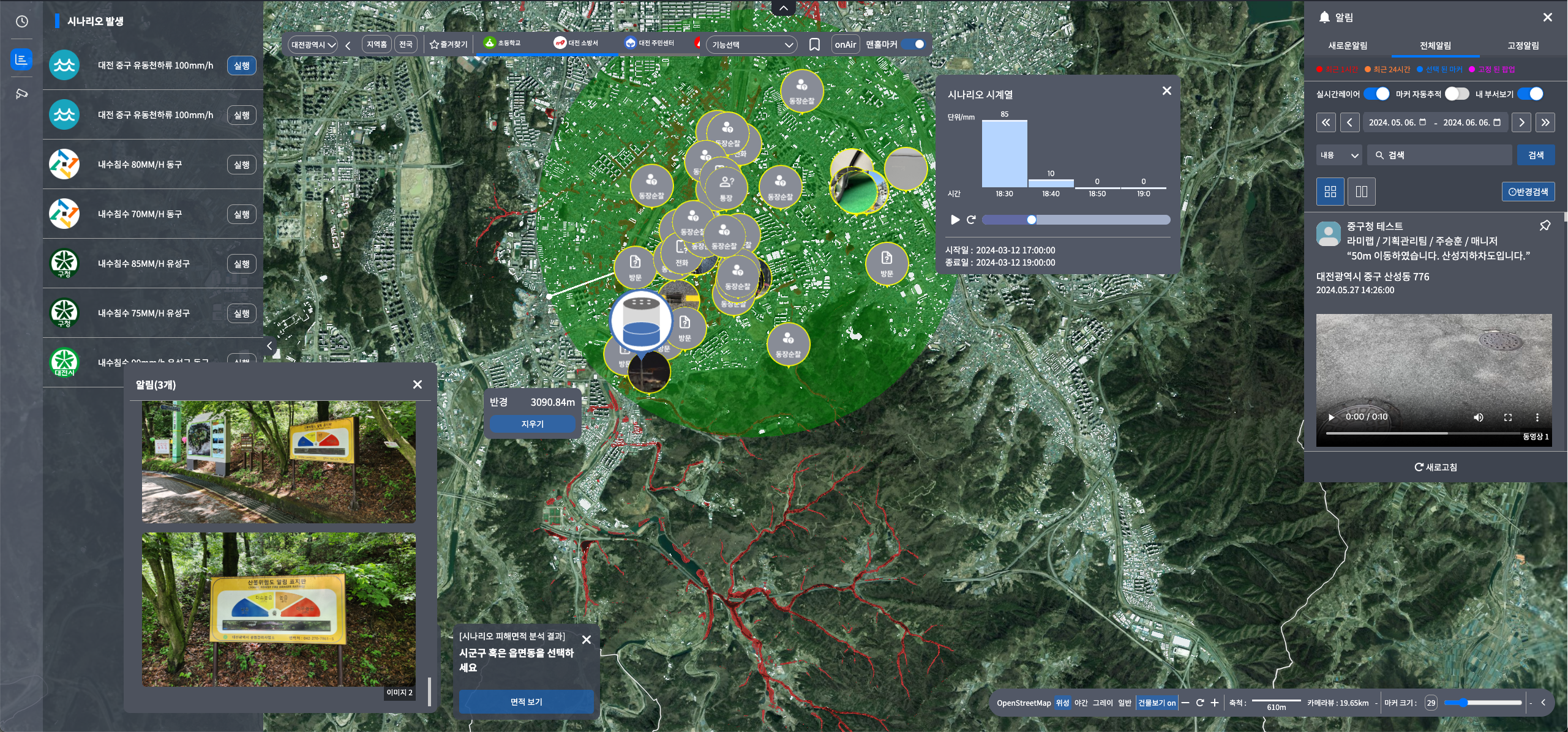Click 내수침수 80MM/H 동구 scenario logo
The height and width of the screenshot is (732, 1568).
(x=64, y=165)
